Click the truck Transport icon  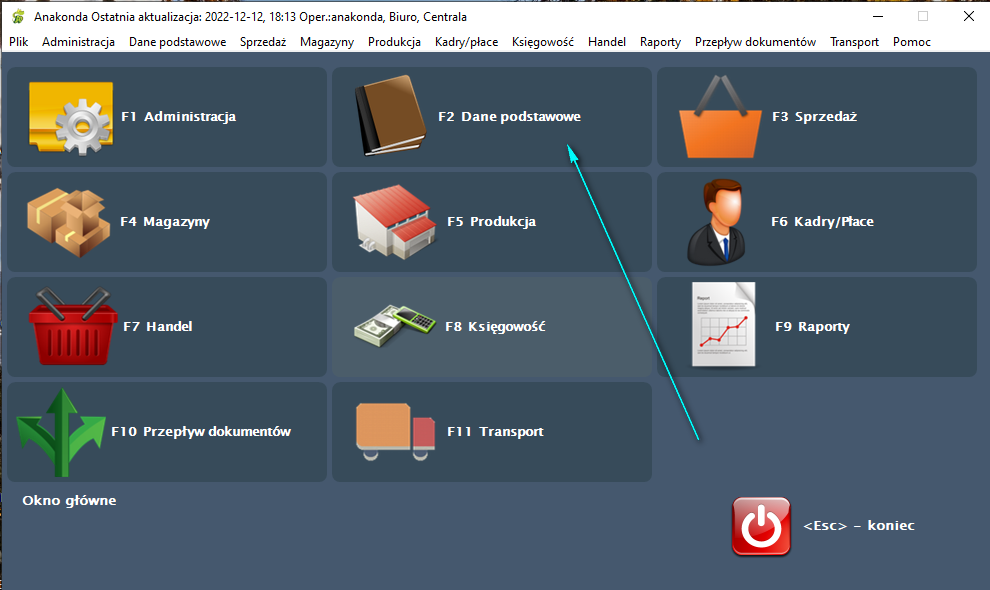point(395,432)
